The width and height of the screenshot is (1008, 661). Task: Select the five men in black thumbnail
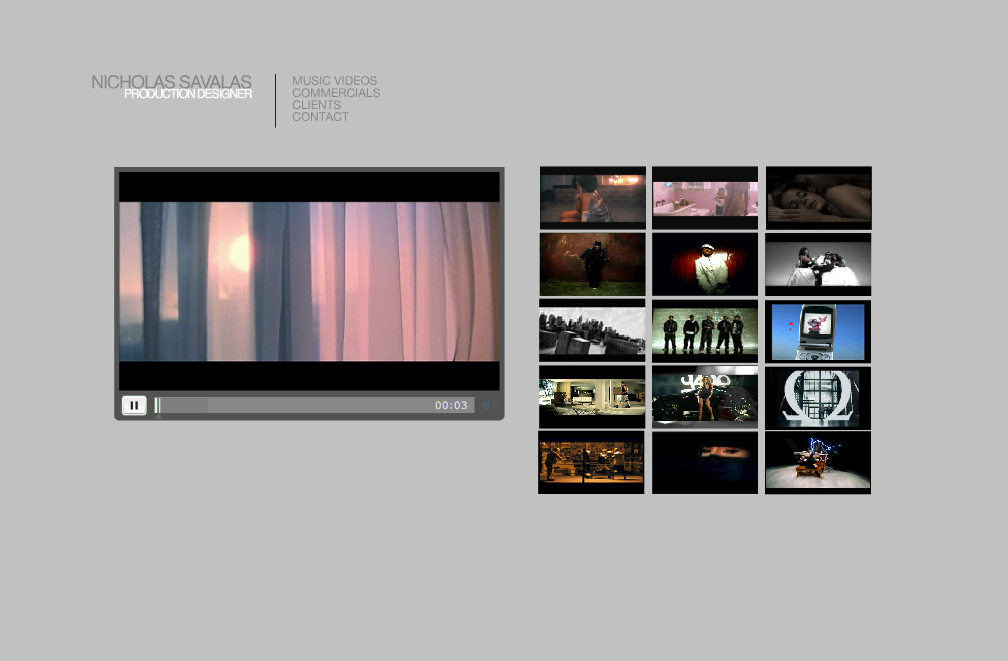coord(705,331)
